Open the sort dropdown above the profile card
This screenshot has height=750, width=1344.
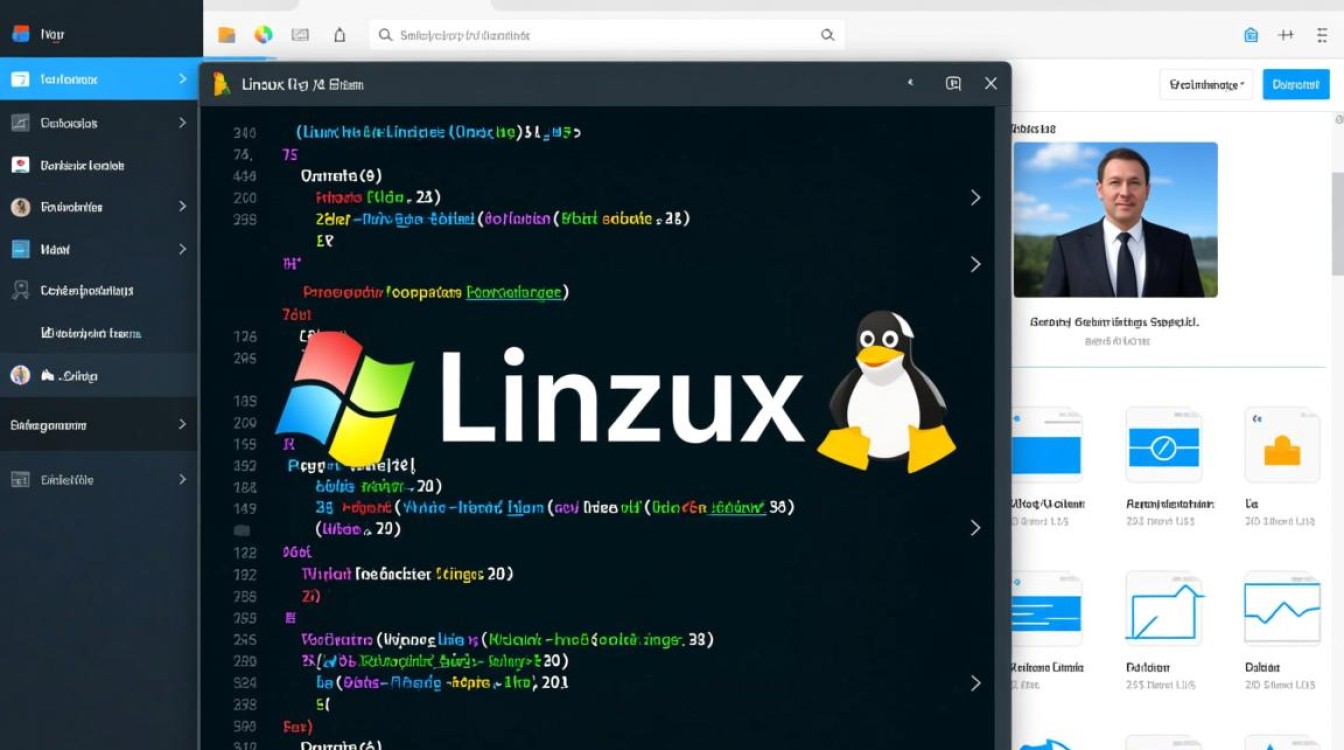point(1204,84)
